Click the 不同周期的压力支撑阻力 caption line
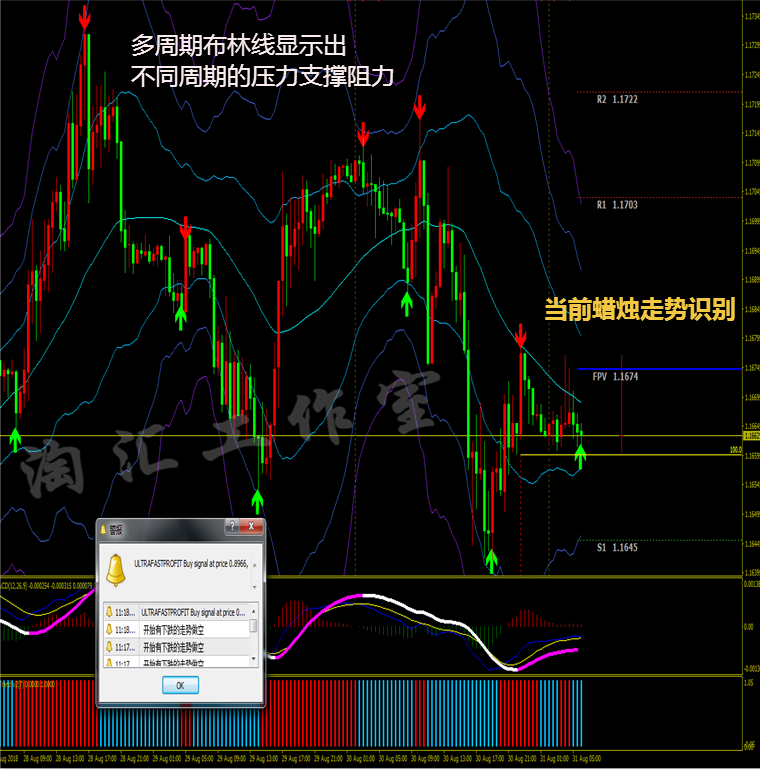Screen dimensions: 760x770 tap(262, 76)
